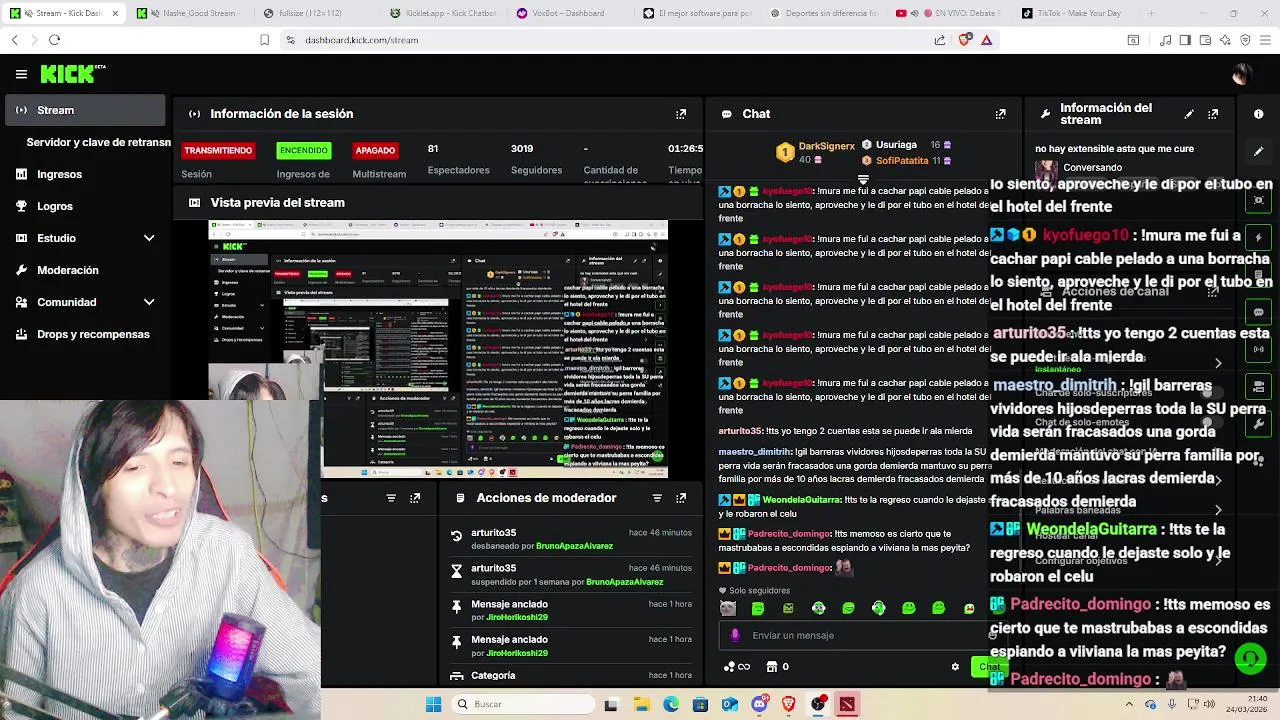The width and height of the screenshot is (1280, 720).
Task: Open Servidor y clave de retransmisión
Action: pos(98,142)
